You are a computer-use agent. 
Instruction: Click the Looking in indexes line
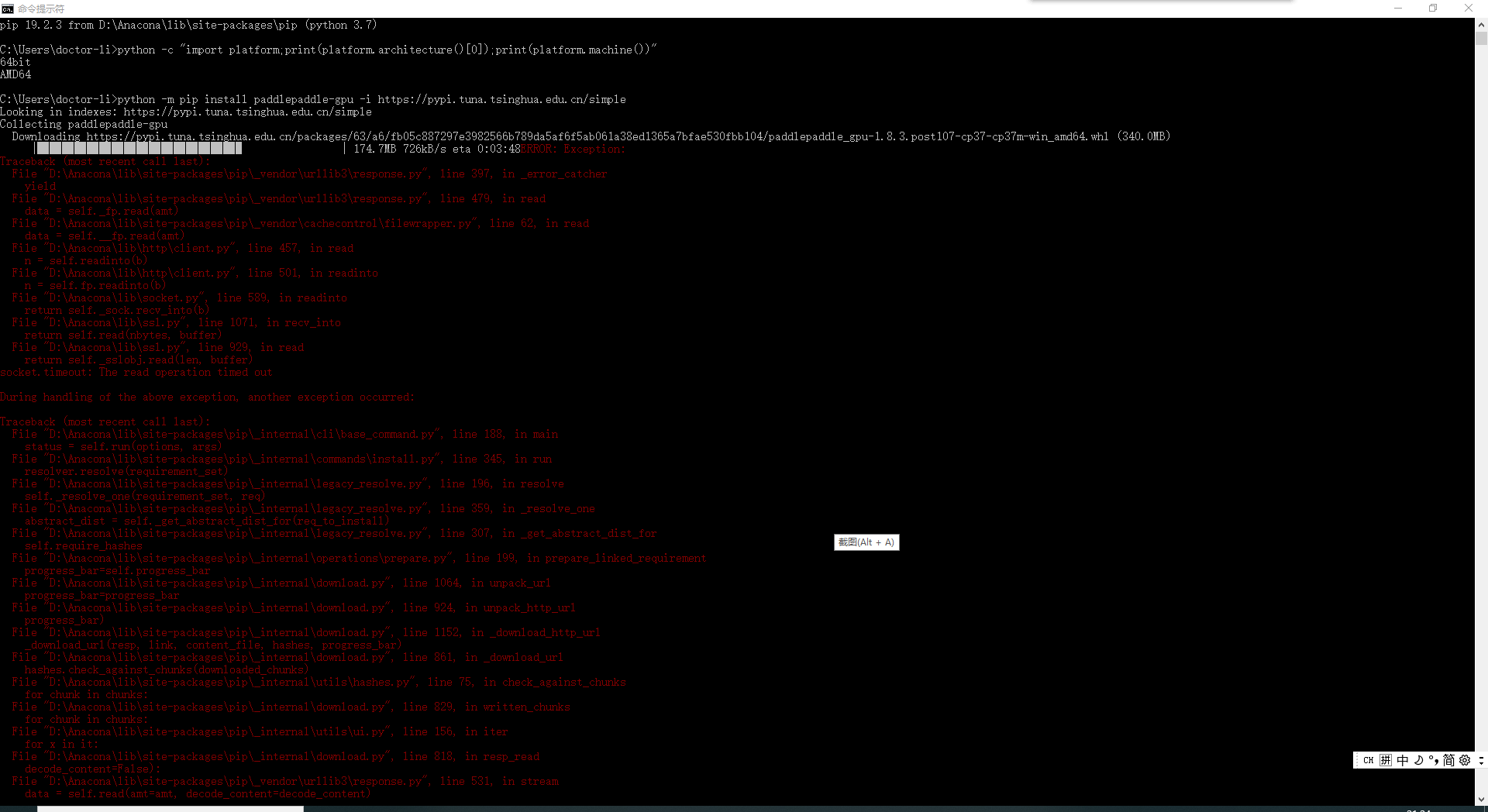click(186, 112)
